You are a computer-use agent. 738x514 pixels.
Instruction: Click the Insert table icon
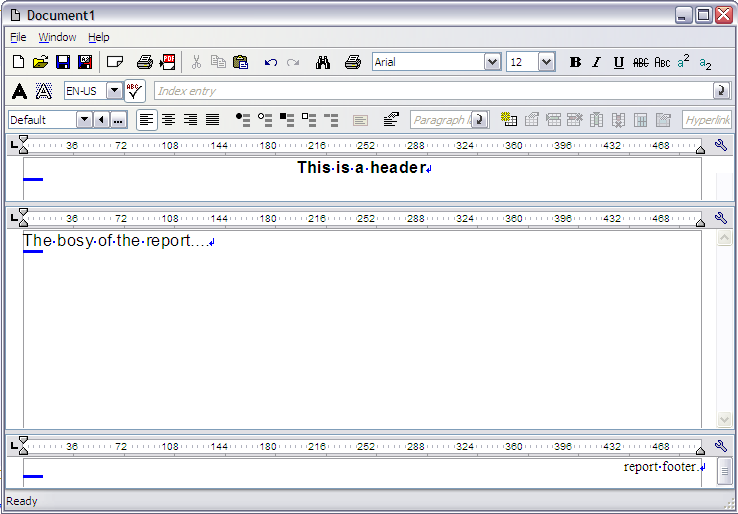pyautogui.click(x=509, y=120)
